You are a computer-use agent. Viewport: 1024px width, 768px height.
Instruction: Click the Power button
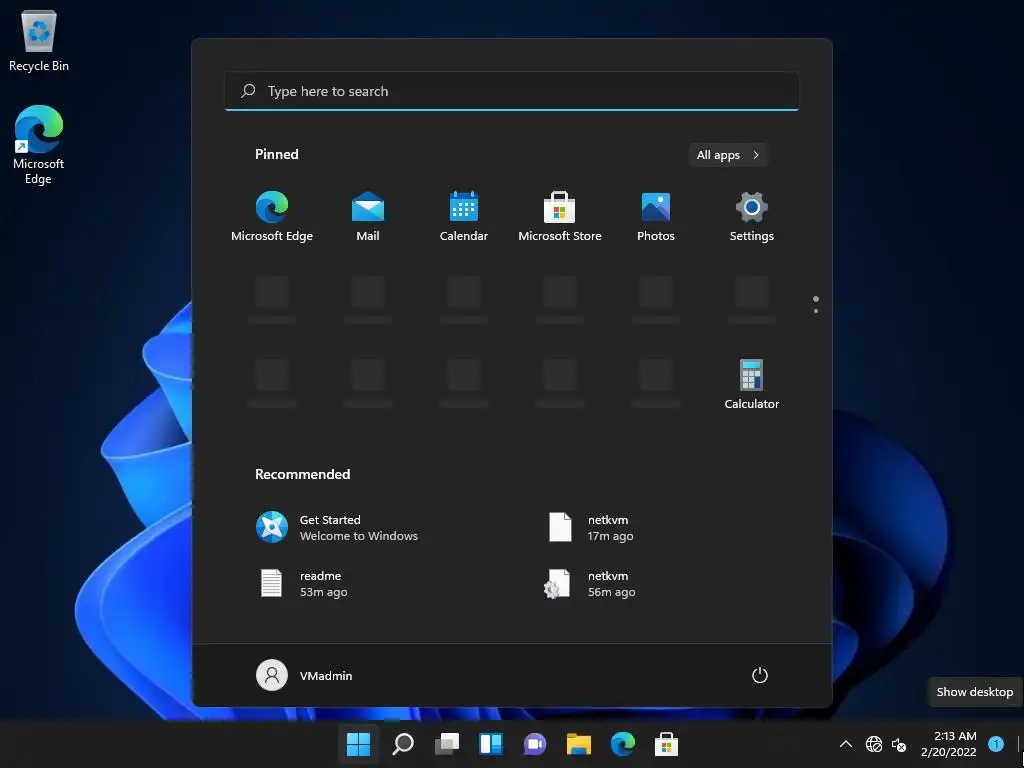[760, 675]
